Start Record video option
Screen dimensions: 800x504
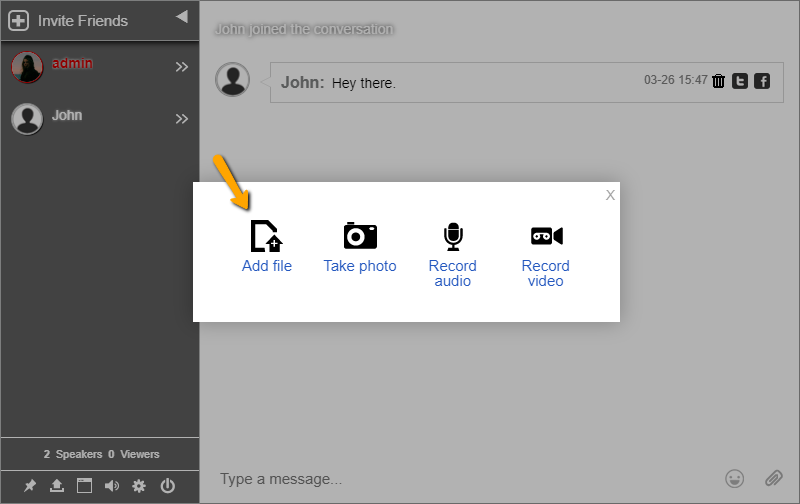[x=546, y=237]
